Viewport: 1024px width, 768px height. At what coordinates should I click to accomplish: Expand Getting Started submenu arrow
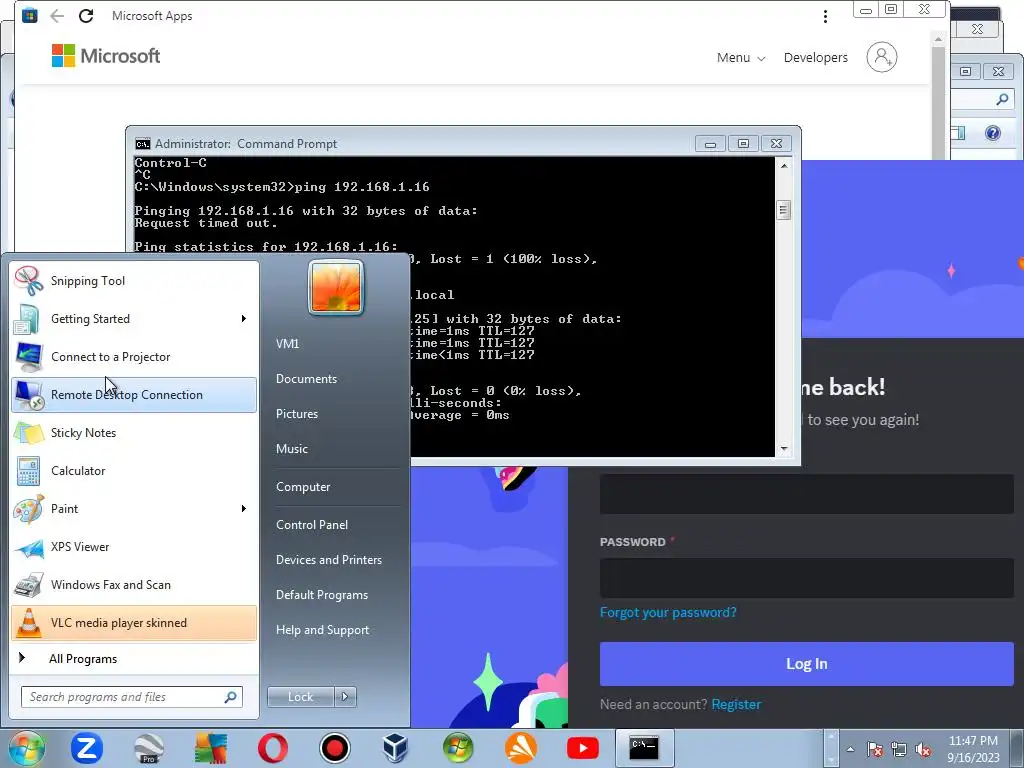coord(244,319)
